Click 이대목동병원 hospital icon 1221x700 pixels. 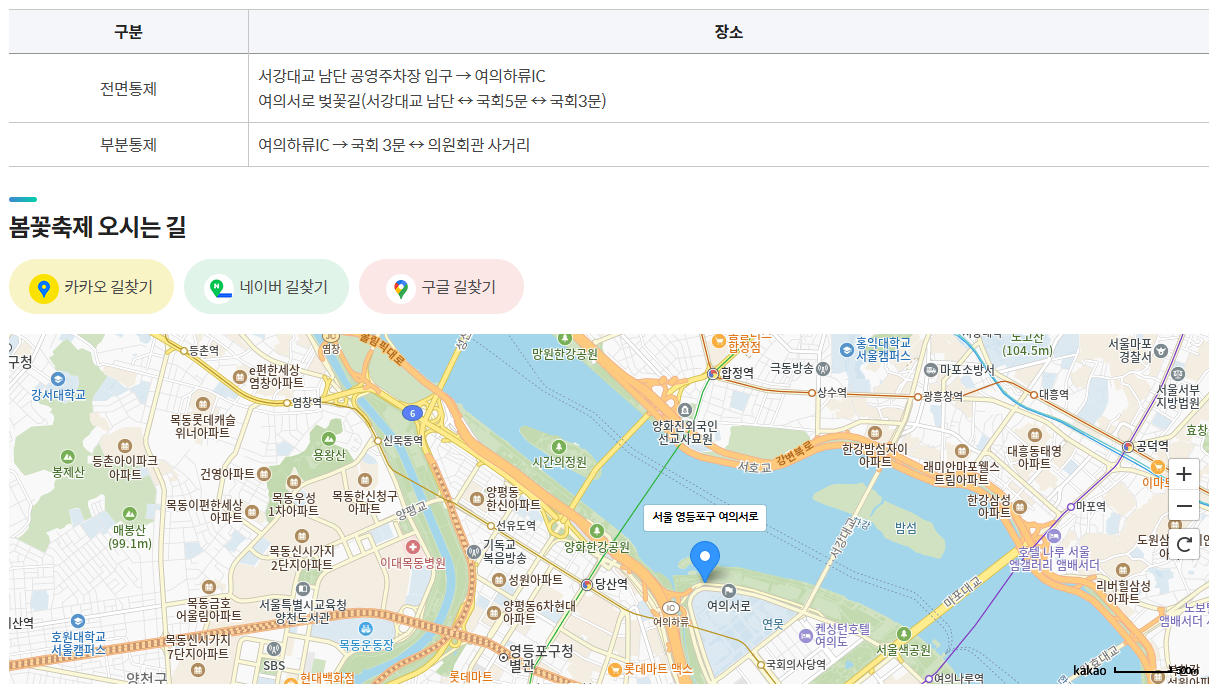tap(413, 547)
